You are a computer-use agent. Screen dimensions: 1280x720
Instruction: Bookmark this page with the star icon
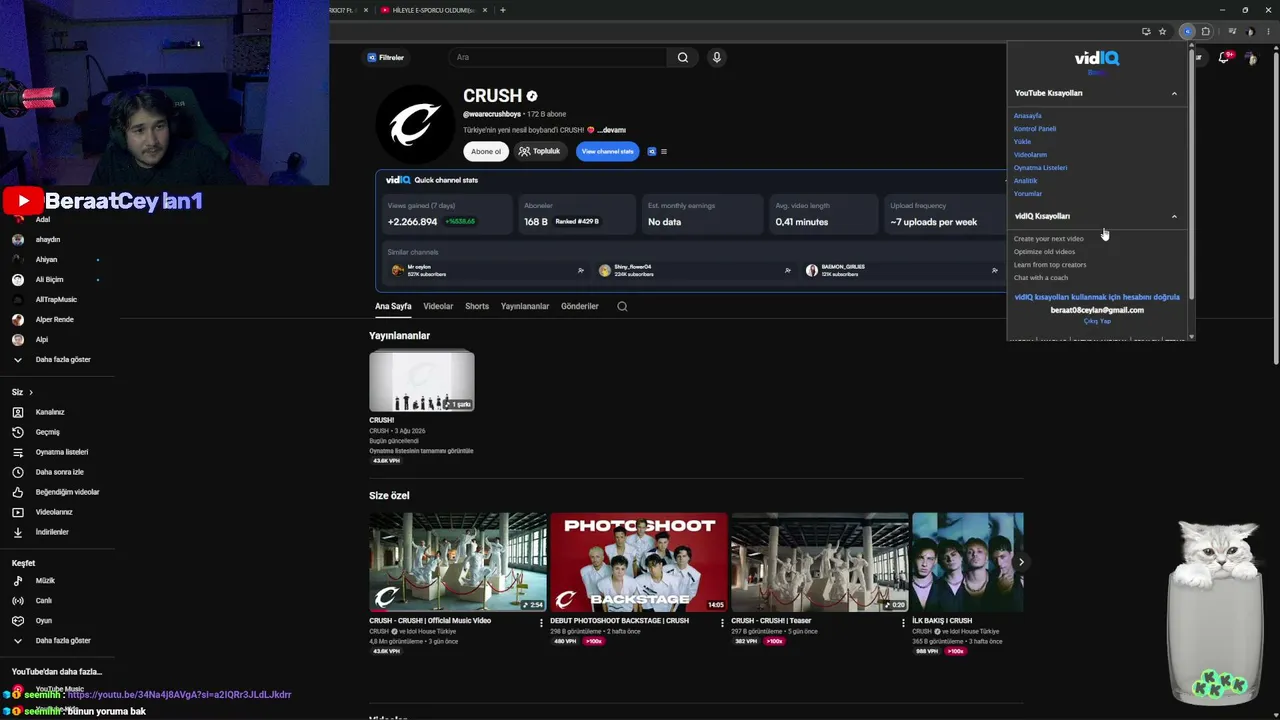click(1162, 31)
